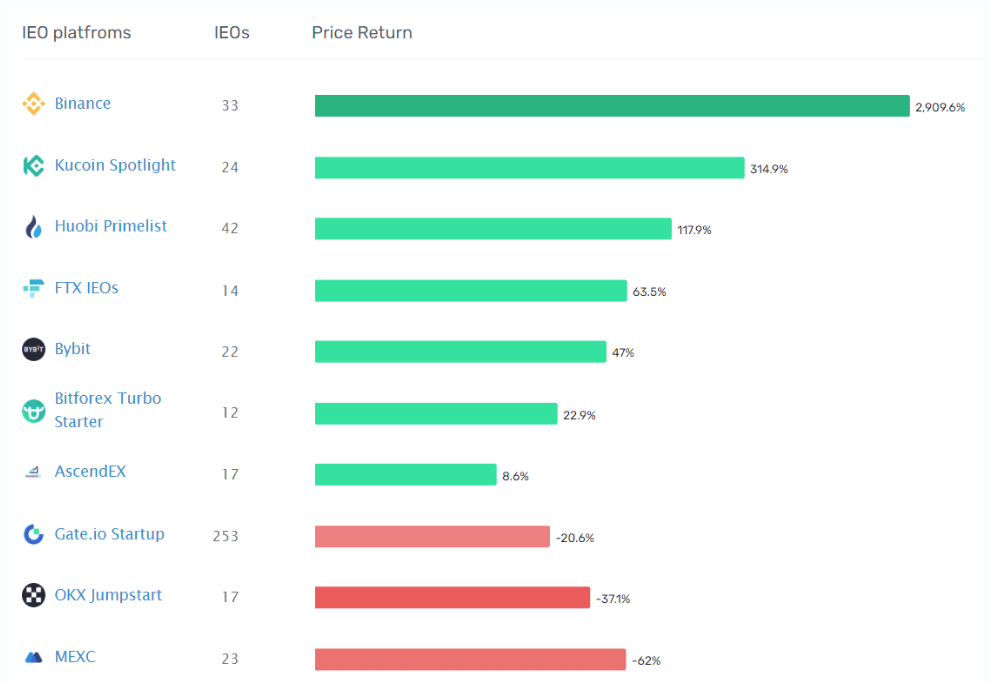The image size is (990, 684).
Task: Open the OKX Jumpstart link
Action: pos(108,595)
